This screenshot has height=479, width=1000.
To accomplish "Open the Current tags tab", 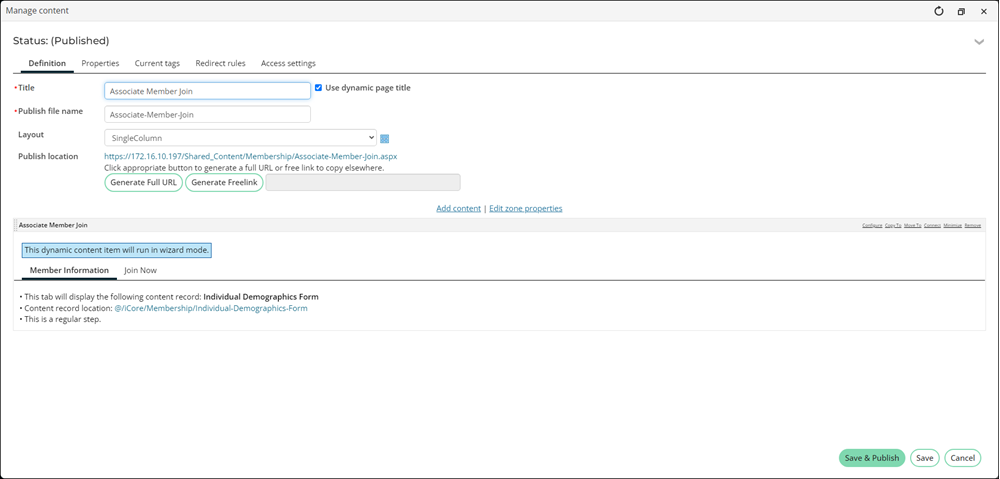I will (x=157, y=63).
